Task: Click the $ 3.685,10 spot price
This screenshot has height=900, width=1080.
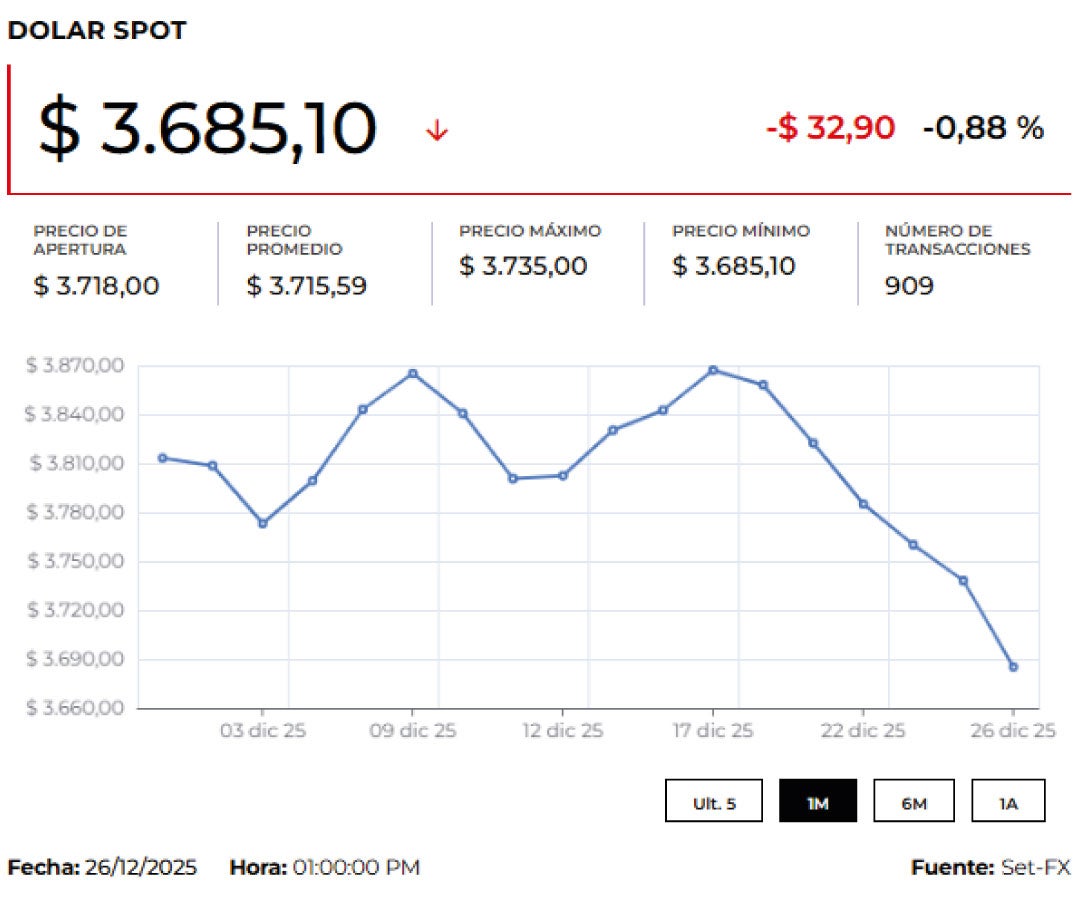Action: click(x=208, y=129)
